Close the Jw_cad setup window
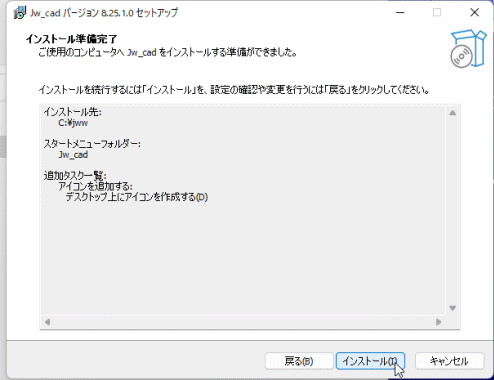 (x=474, y=13)
